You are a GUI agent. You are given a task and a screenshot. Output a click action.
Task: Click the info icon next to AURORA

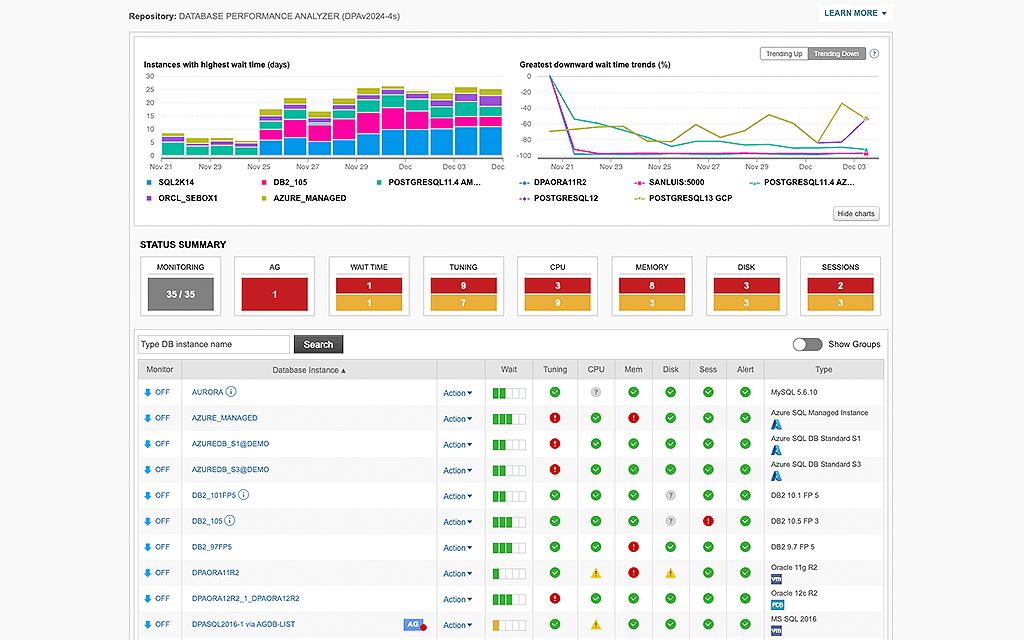231,392
